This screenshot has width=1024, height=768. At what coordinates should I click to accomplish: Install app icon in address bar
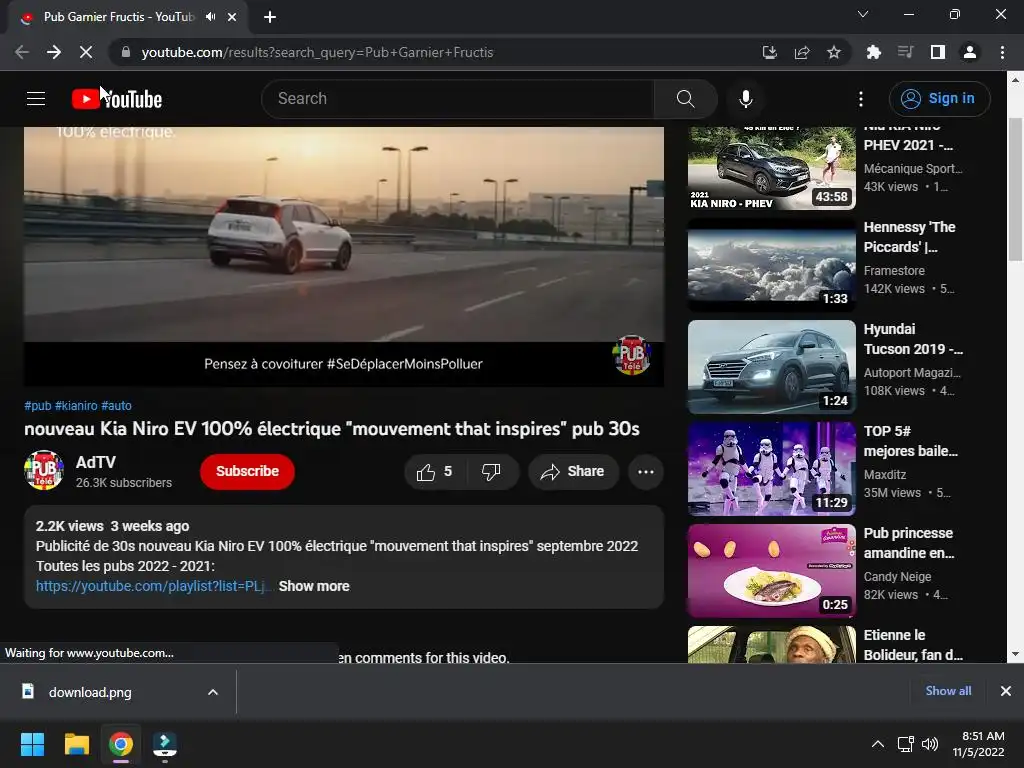coord(770,52)
